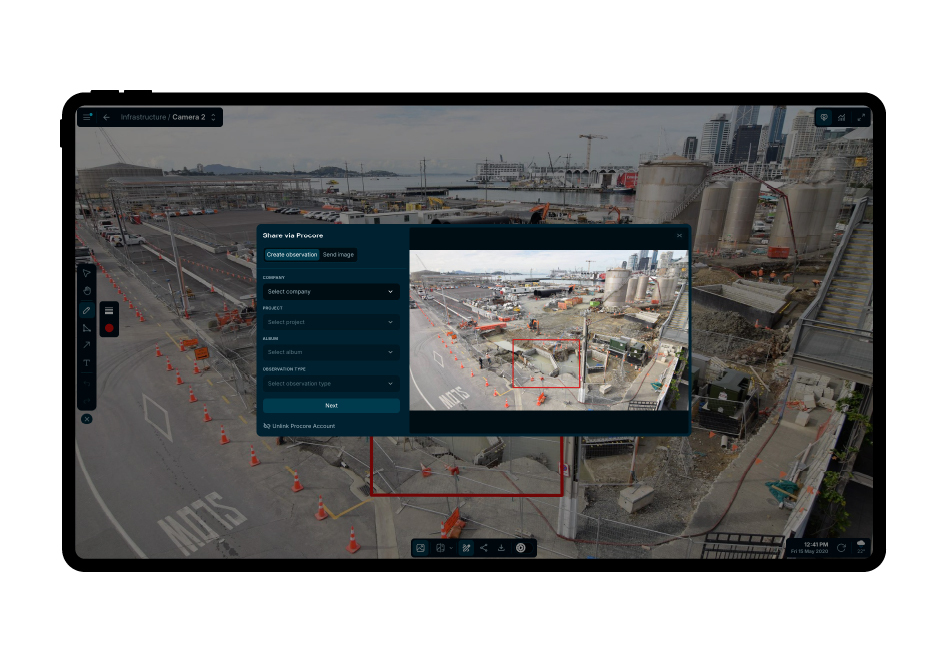Open the Select project dropdown

(331, 322)
